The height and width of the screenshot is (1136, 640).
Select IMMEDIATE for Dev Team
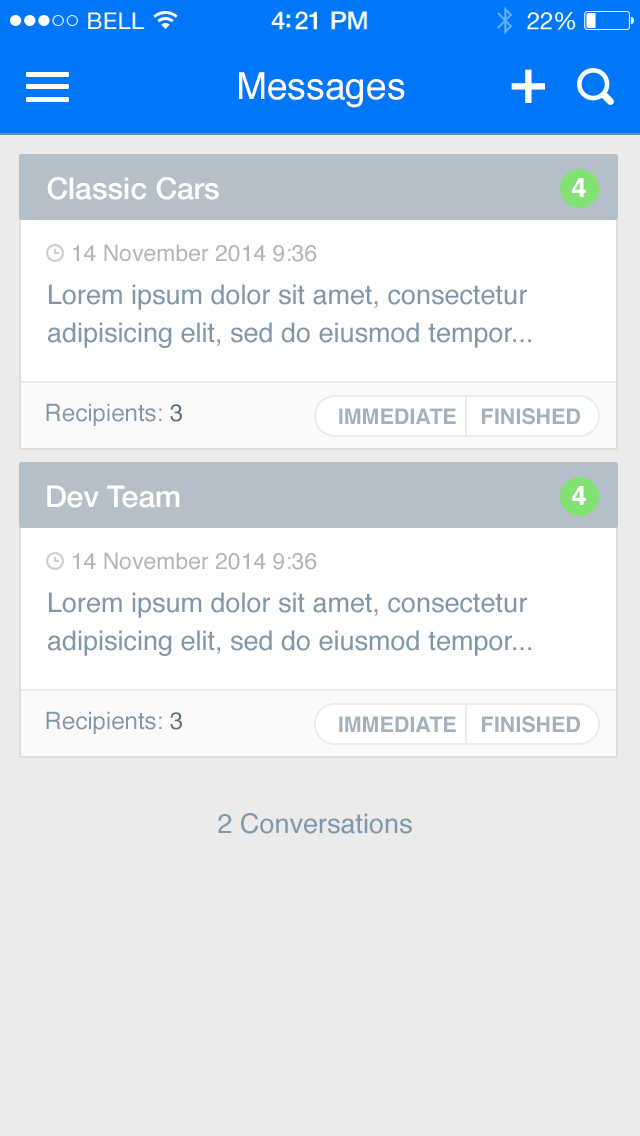(396, 725)
